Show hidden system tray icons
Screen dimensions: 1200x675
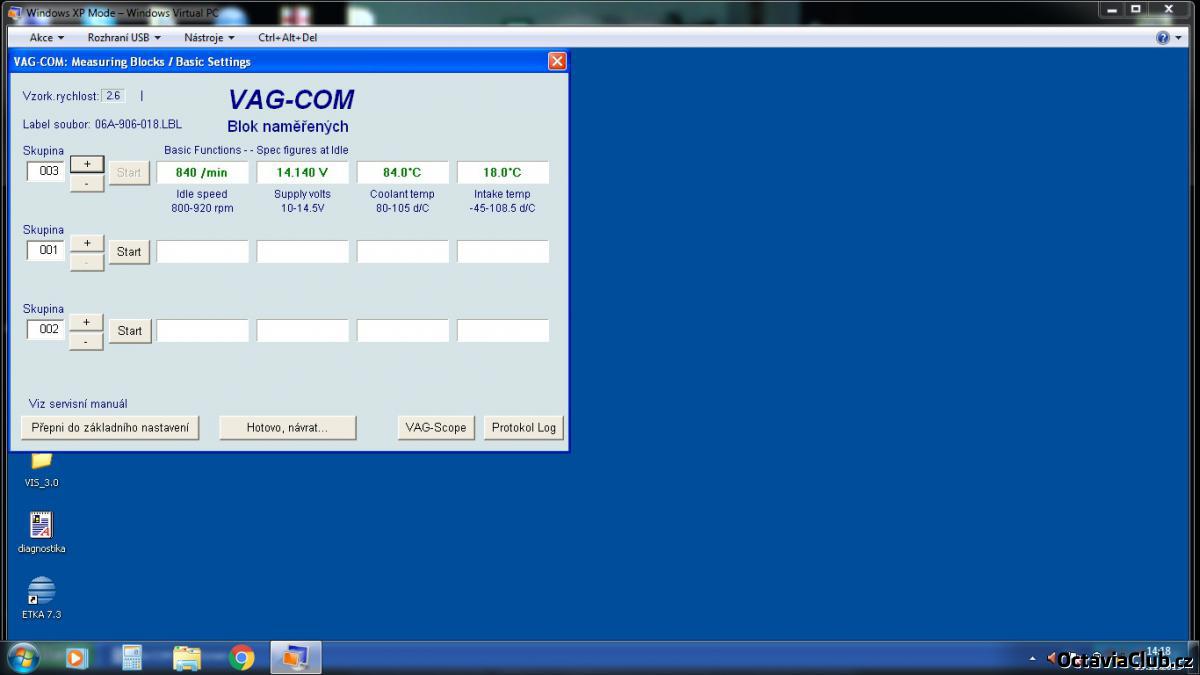1032,659
